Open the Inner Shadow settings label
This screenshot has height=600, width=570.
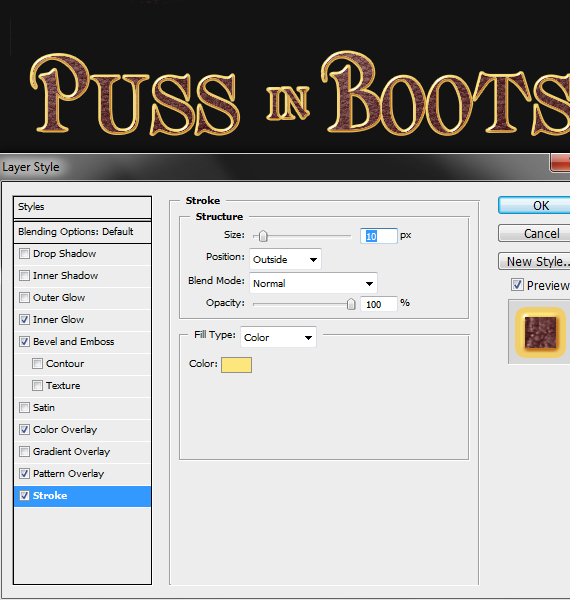[65, 276]
